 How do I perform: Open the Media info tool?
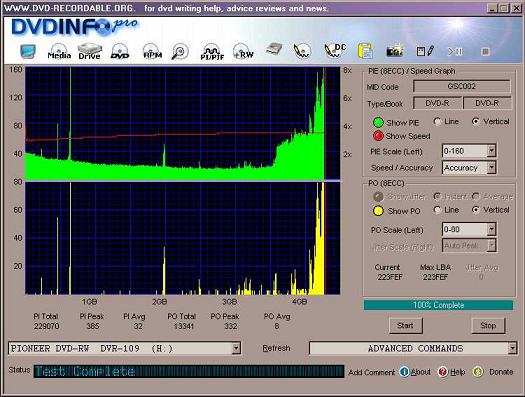59,52
